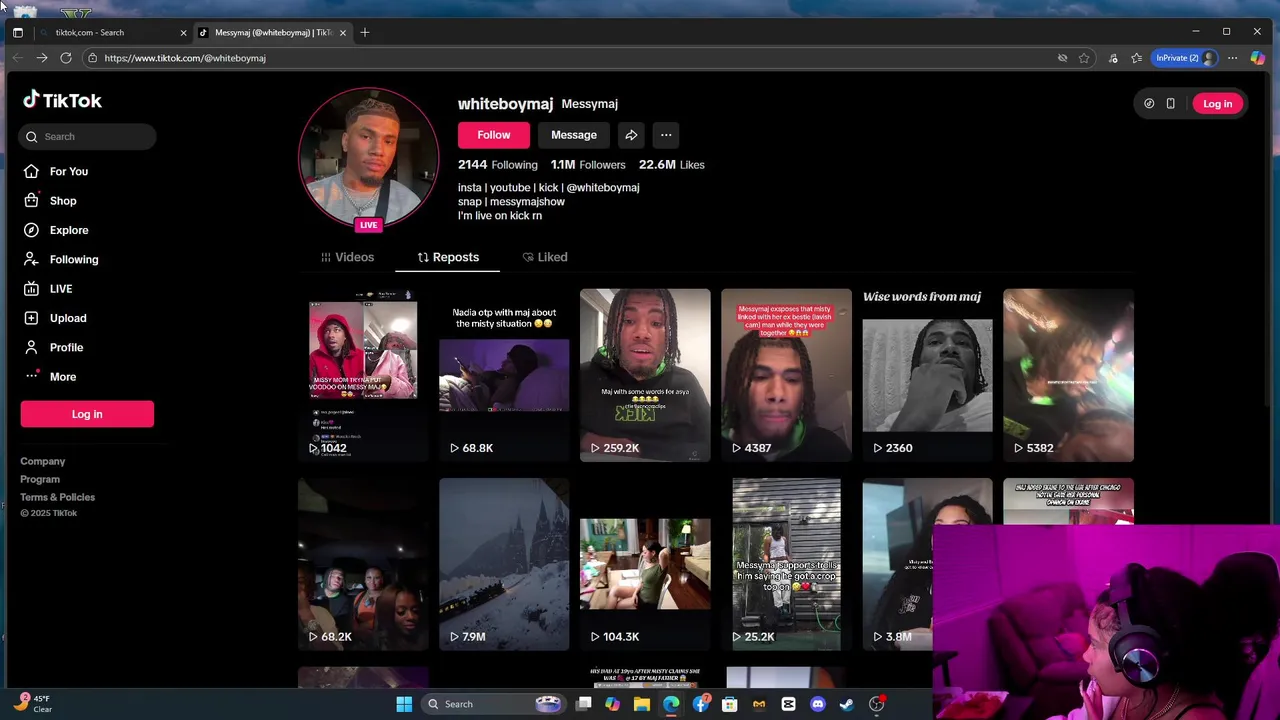This screenshot has width=1280, height=720.
Task: Open the video with 5382 views
Action: [1068, 375]
